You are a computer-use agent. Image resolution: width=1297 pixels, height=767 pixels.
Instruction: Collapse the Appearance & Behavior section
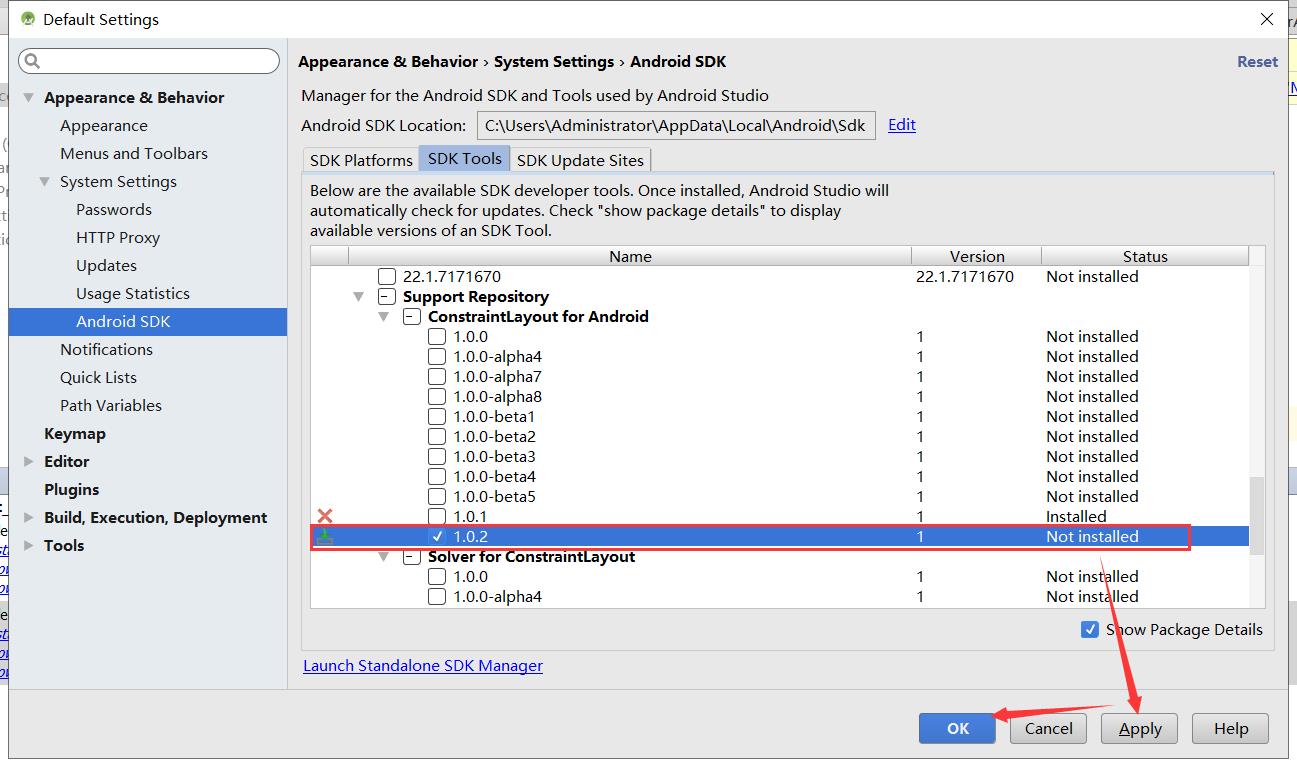[x=28, y=98]
